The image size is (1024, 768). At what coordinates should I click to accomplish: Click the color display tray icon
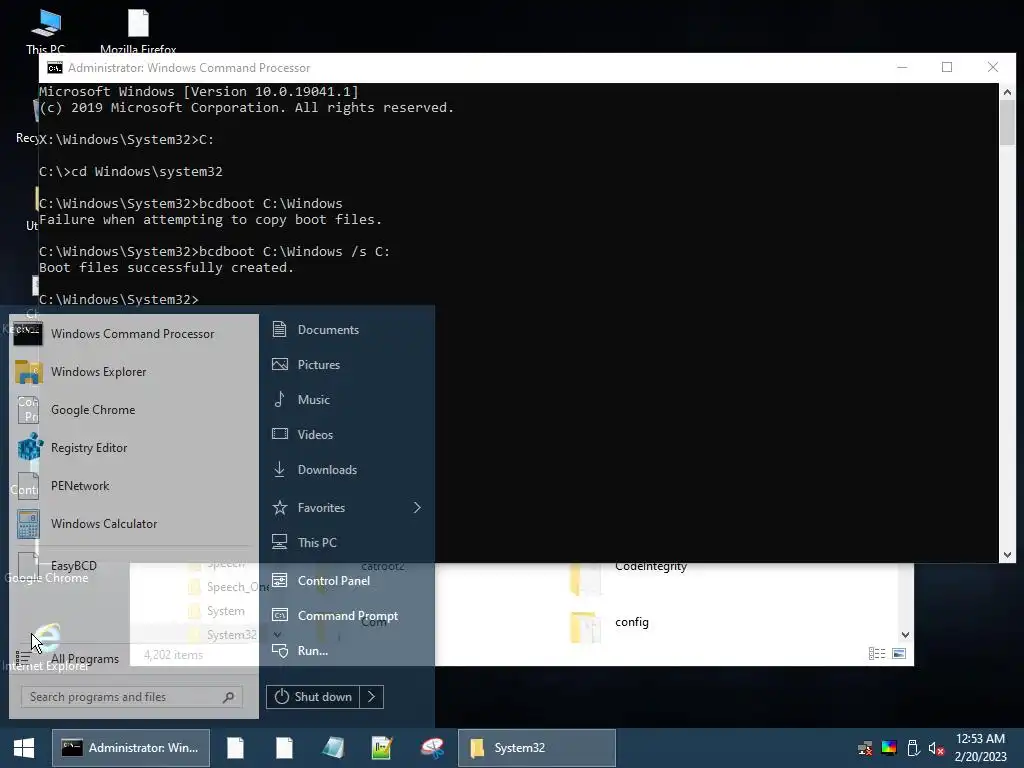point(889,748)
